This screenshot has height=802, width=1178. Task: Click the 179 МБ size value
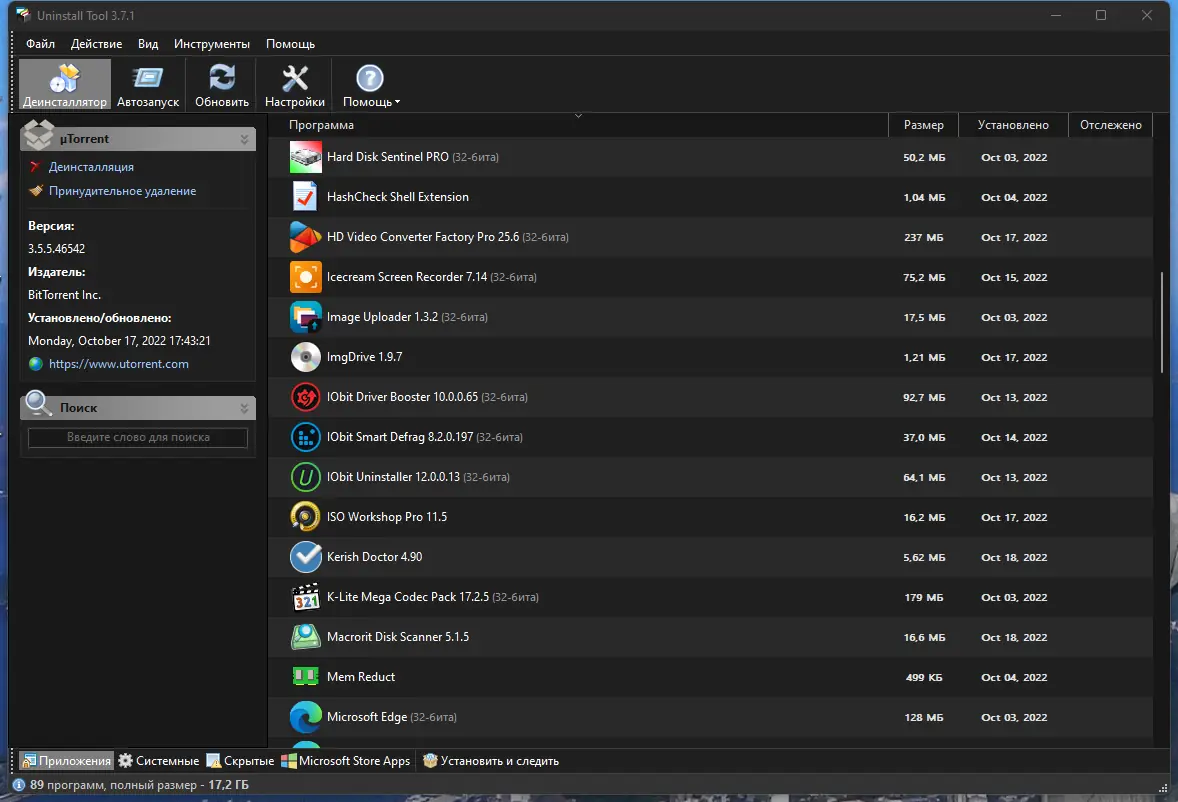coord(923,598)
